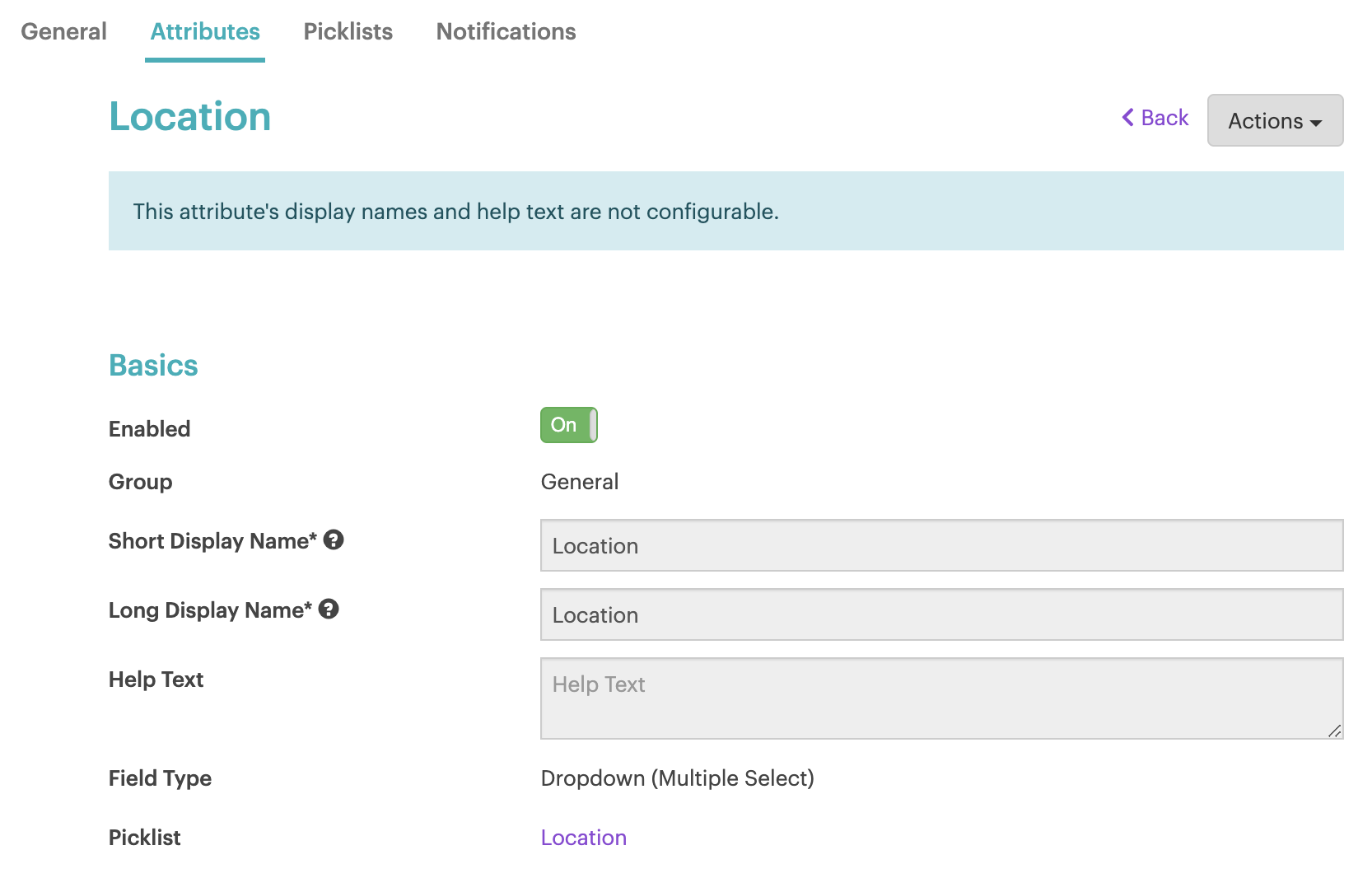Viewport: 1372px width, 878px height.
Task: Open the Short Display Name help icon
Action: [334, 540]
